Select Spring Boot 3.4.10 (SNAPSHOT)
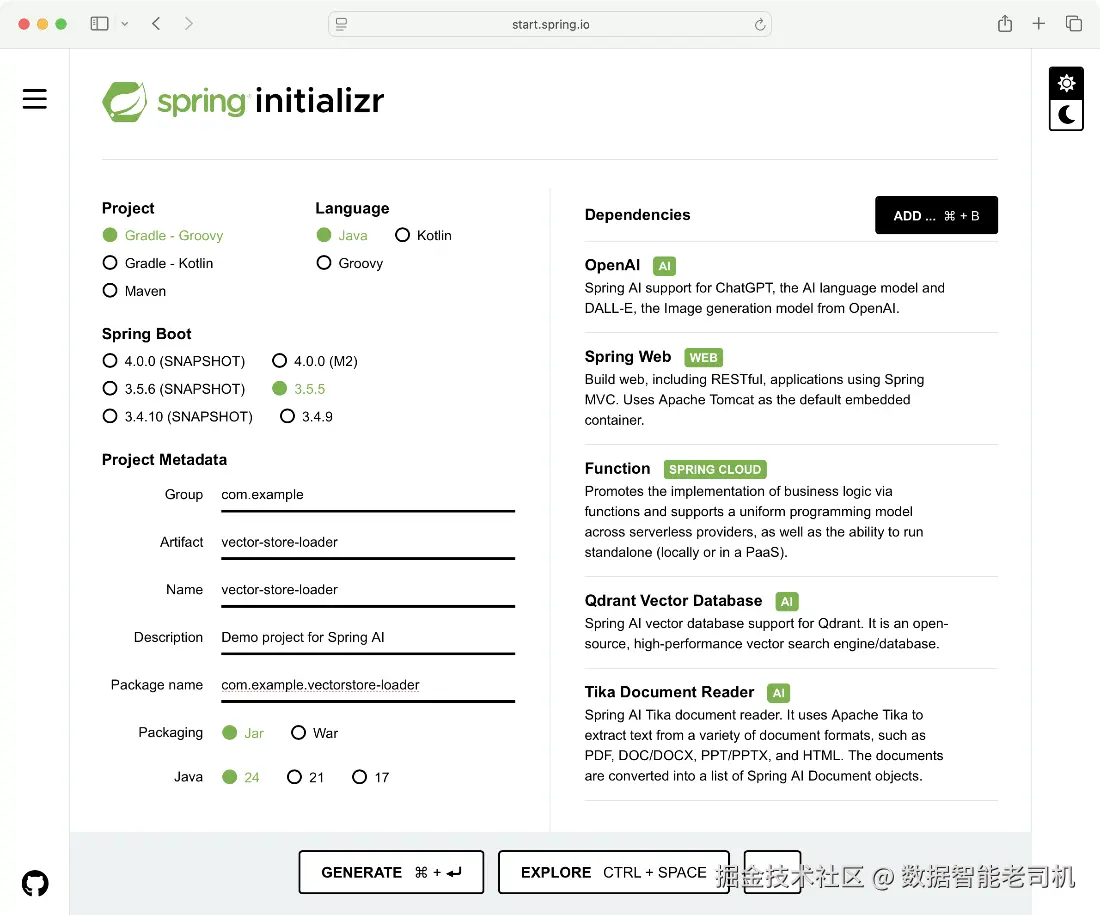 [177, 416]
